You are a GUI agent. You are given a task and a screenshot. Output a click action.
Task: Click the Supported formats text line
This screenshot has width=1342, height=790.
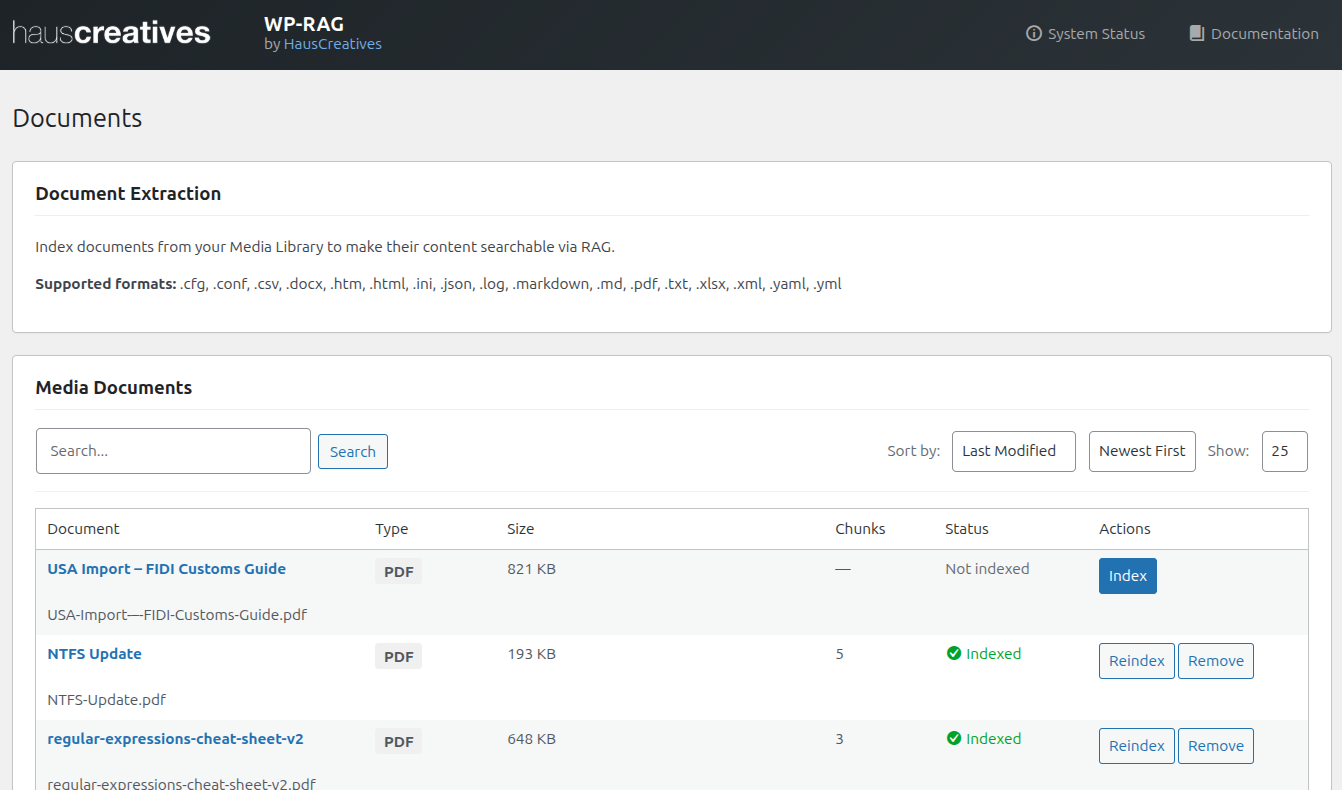(x=438, y=284)
